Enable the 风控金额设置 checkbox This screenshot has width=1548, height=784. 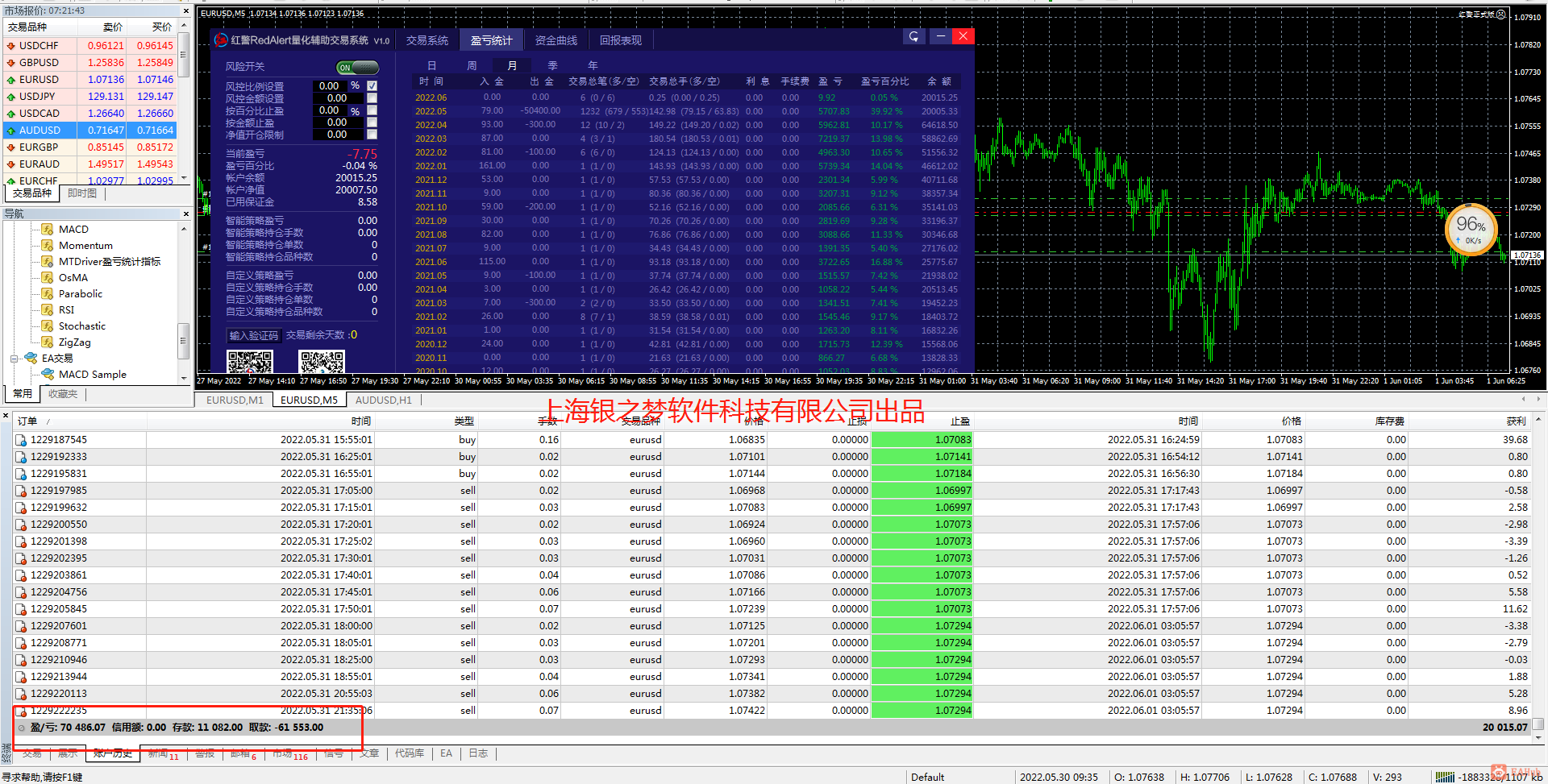click(372, 98)
